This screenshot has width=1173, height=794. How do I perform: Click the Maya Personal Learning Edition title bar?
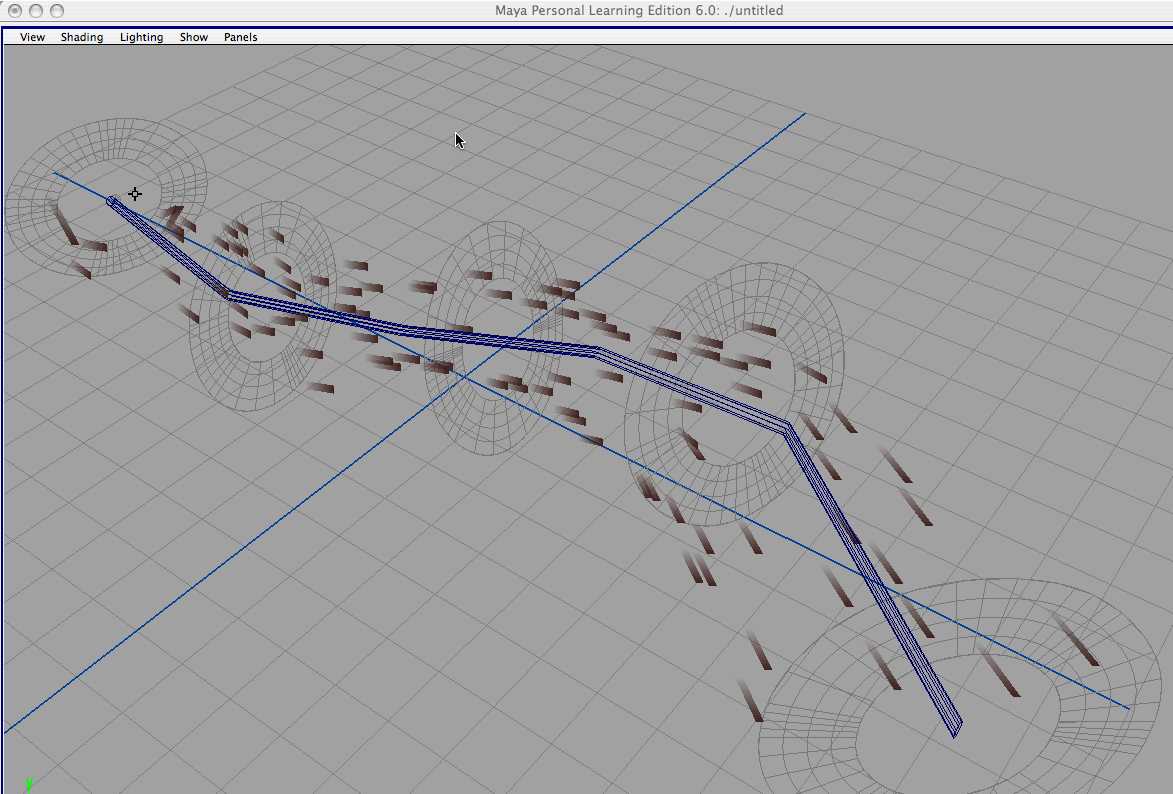tap(639, 11)
